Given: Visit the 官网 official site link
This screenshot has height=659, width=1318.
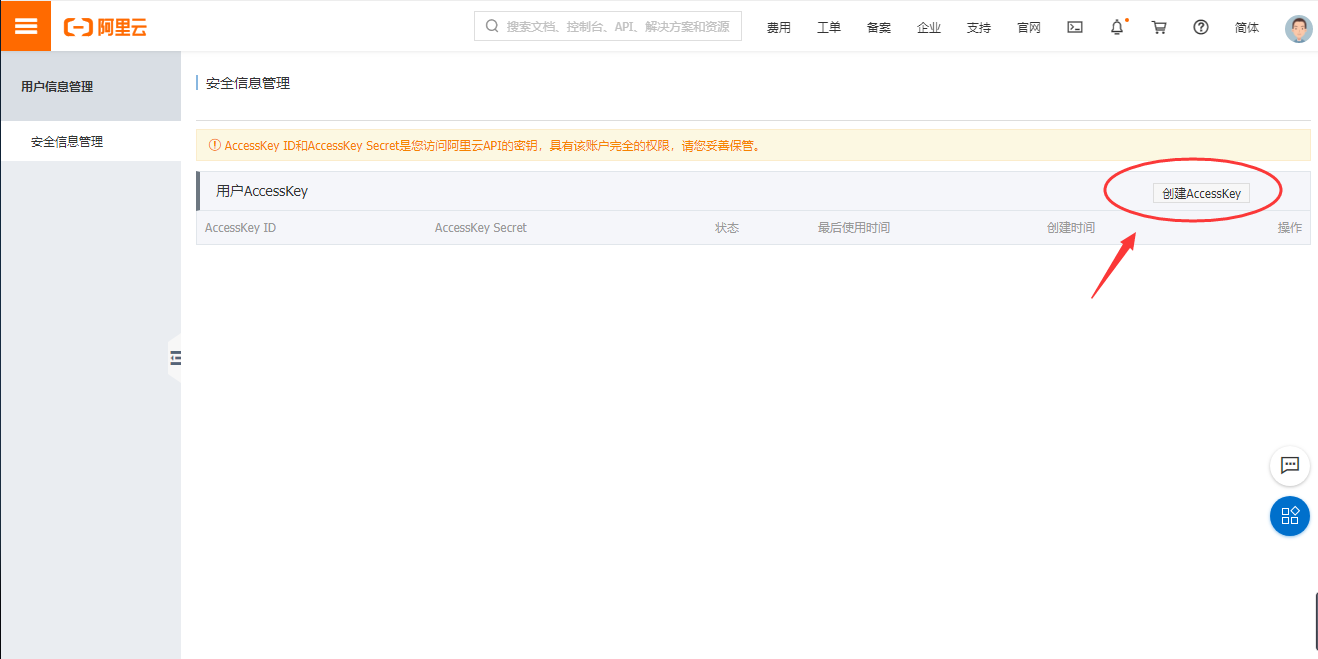Looking at the screenshot, I should 1028,29.
